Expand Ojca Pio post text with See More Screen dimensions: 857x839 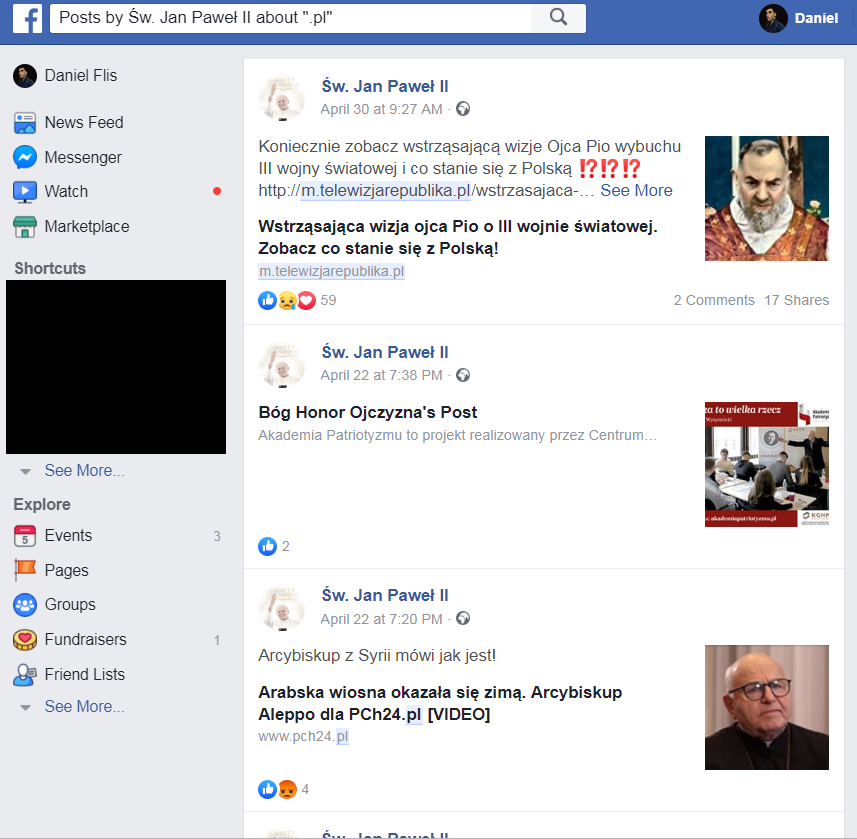[x=636, y=190]
